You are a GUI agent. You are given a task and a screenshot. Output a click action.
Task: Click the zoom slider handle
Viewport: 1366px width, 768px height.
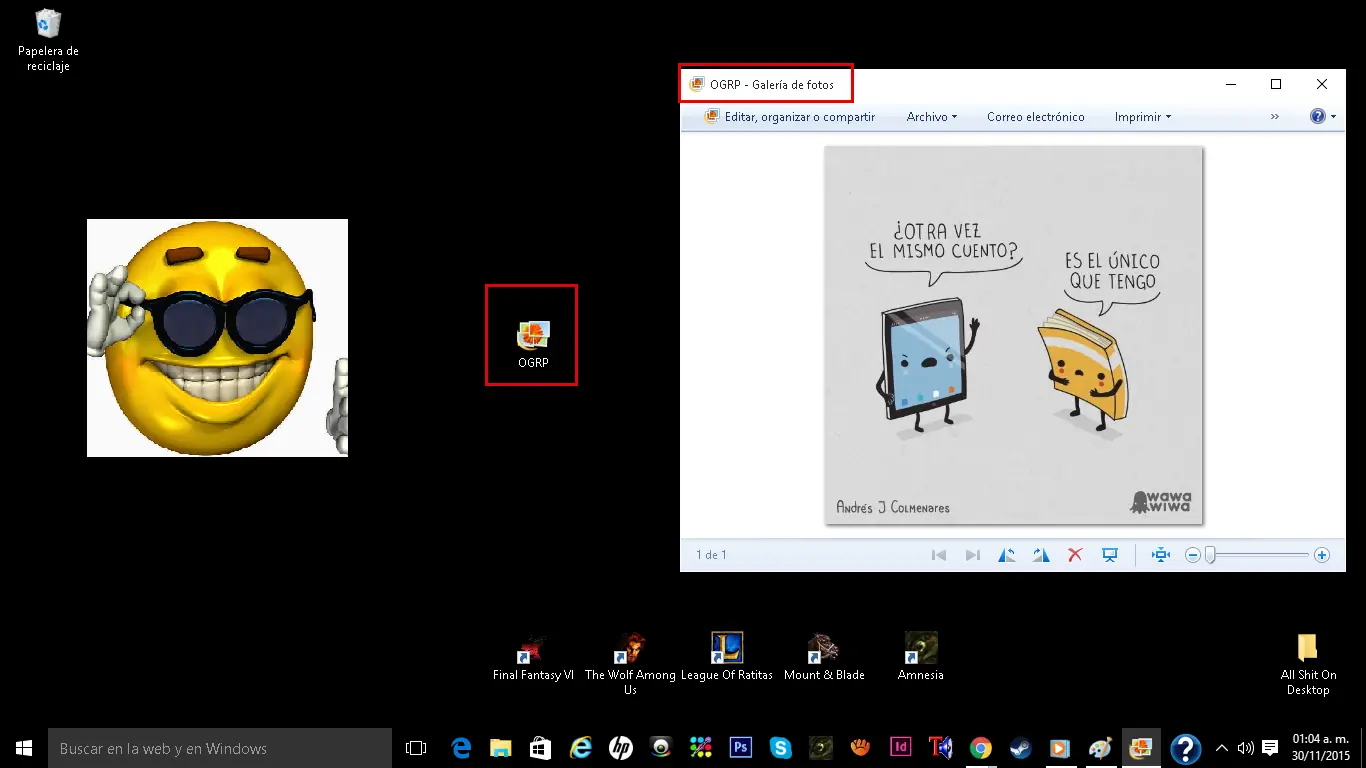coord(1210,555)
